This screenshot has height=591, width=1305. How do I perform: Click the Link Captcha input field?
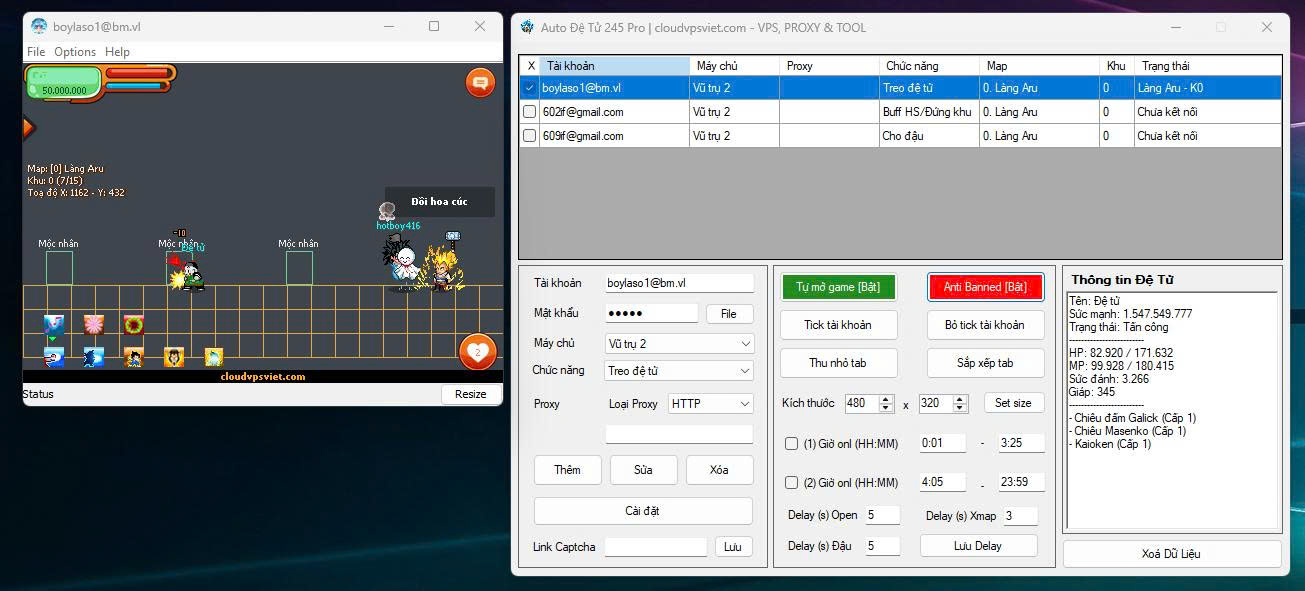coord(655,547)
